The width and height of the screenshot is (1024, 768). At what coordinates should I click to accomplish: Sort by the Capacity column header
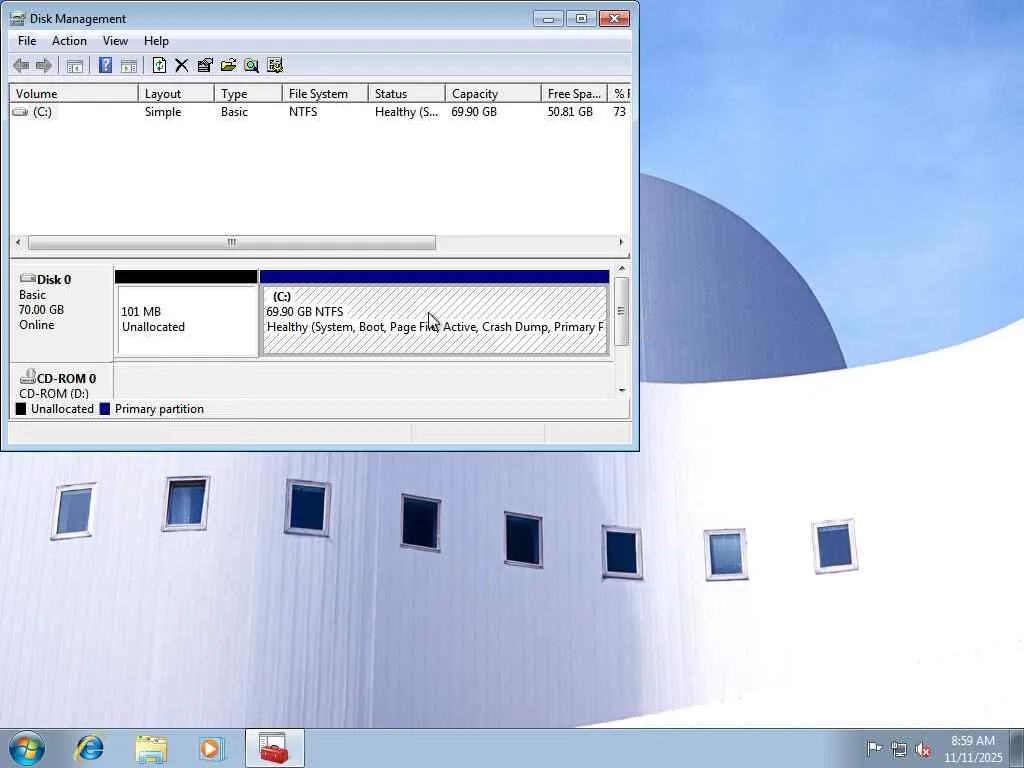(x=493, y=93)
